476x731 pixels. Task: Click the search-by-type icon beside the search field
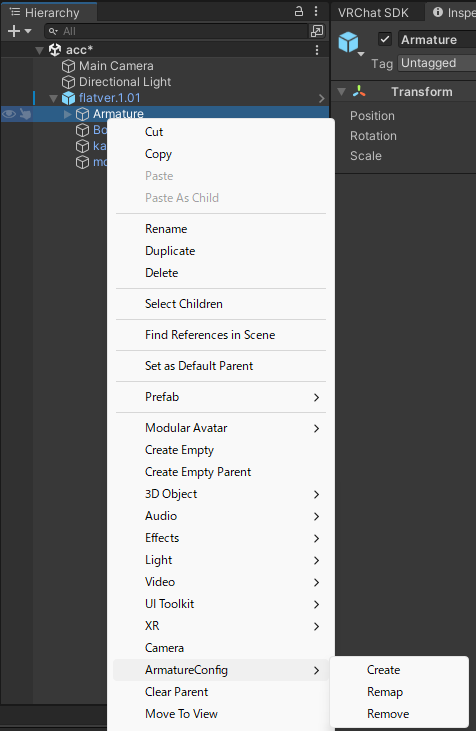click(317, 31)
